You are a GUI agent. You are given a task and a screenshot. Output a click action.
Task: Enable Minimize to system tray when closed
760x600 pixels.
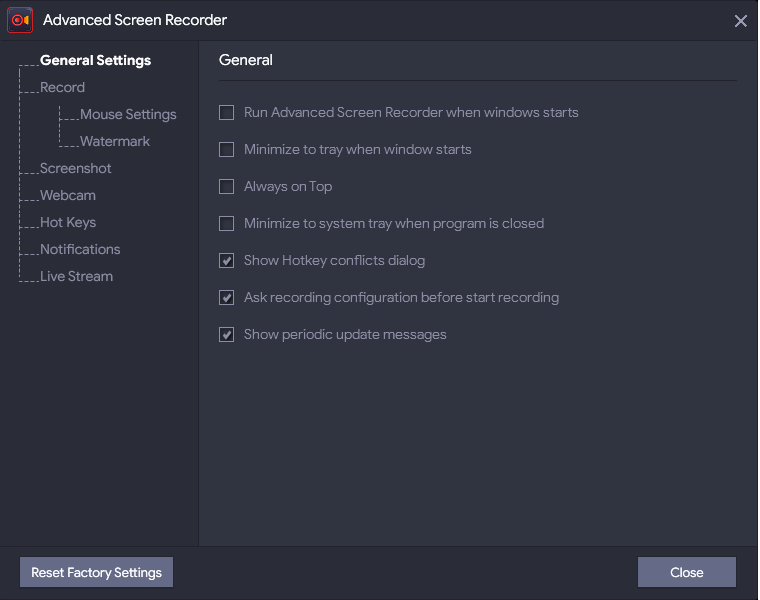(x=226, y=223)
